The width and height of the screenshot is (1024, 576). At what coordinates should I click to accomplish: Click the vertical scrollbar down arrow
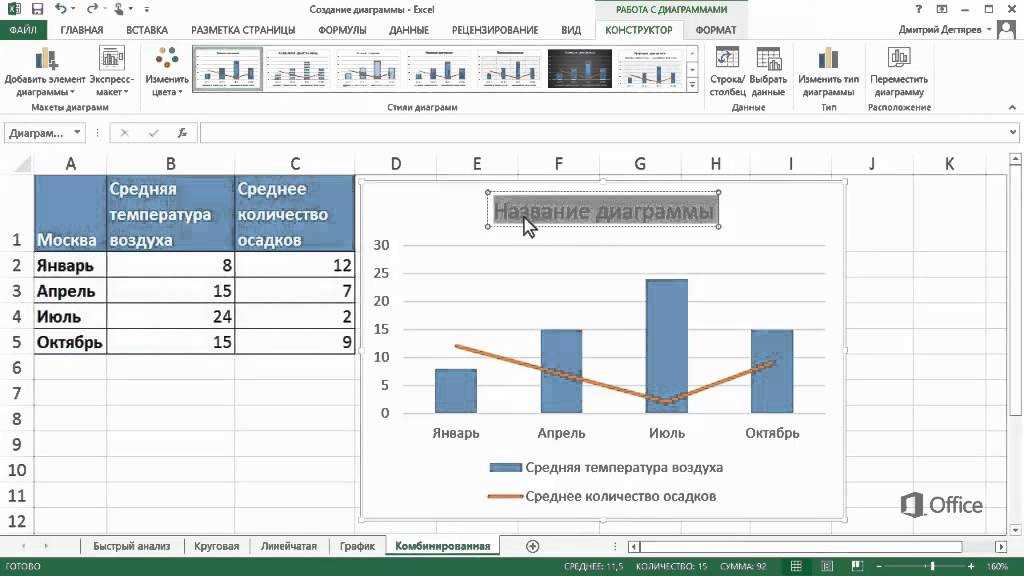(1015, 530)
